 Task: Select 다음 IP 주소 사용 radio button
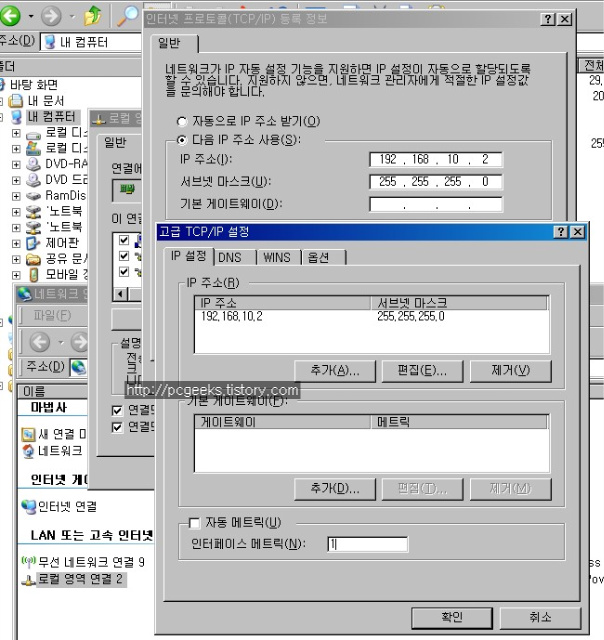[182, 140]
